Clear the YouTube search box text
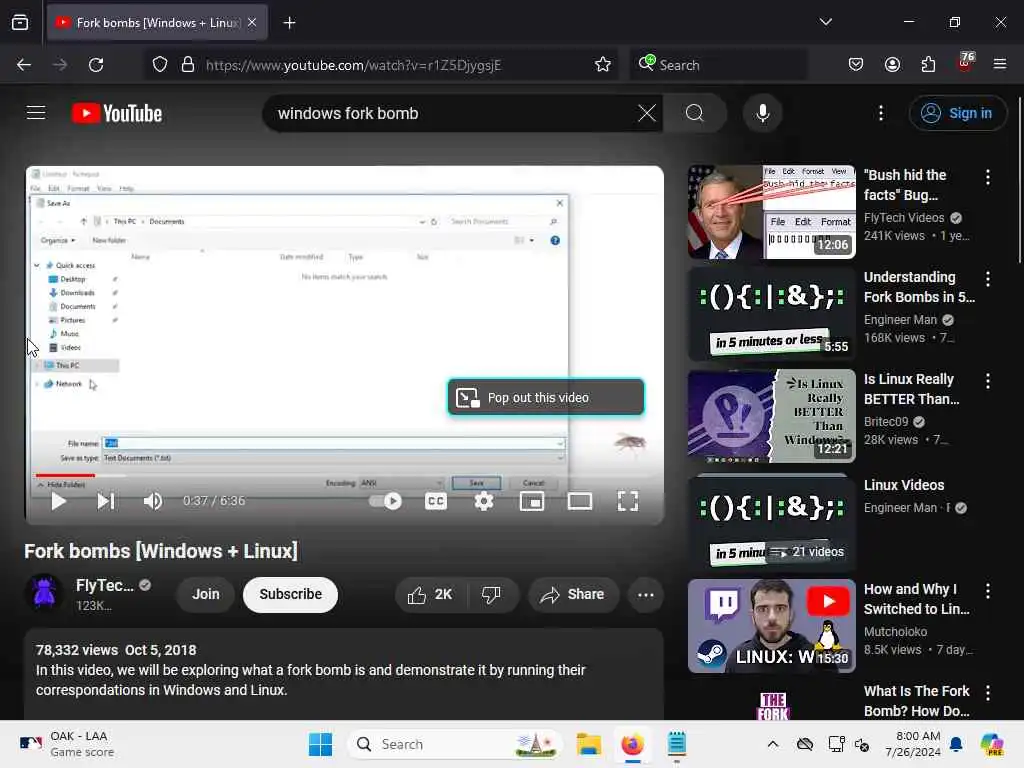This screenshot has height=768, width=1024. click(647, 113)
